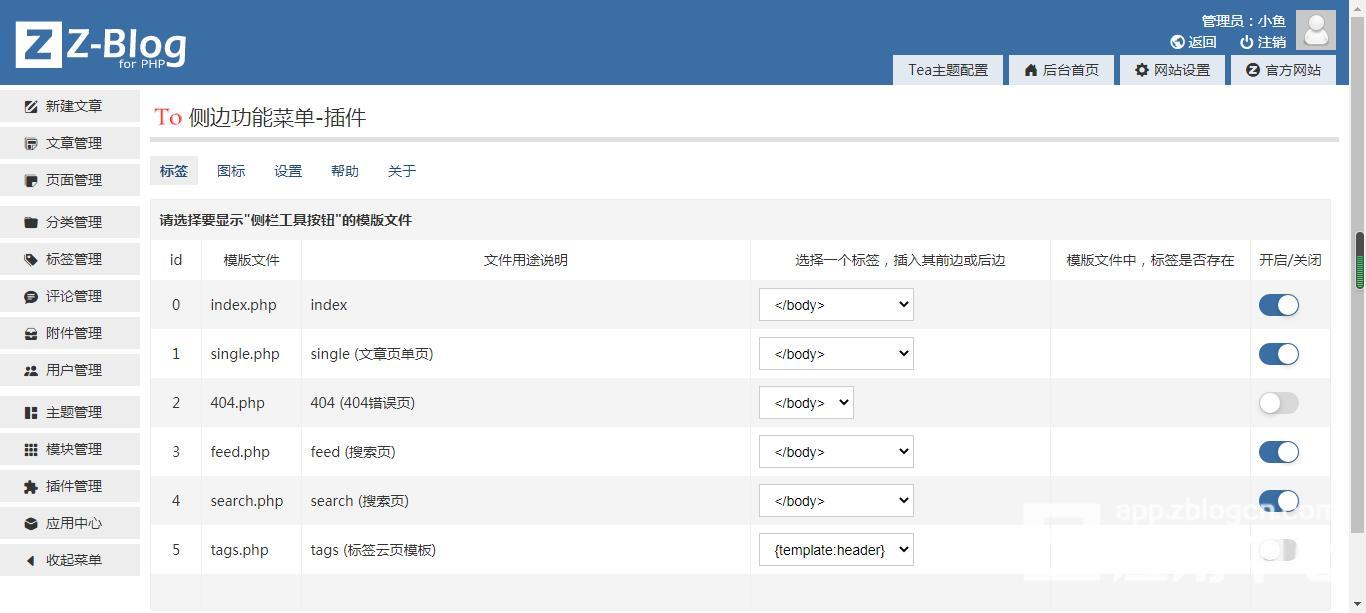The image size is (1366, 613).
Task: Click the return globe icon
Action: (1177, 42)
